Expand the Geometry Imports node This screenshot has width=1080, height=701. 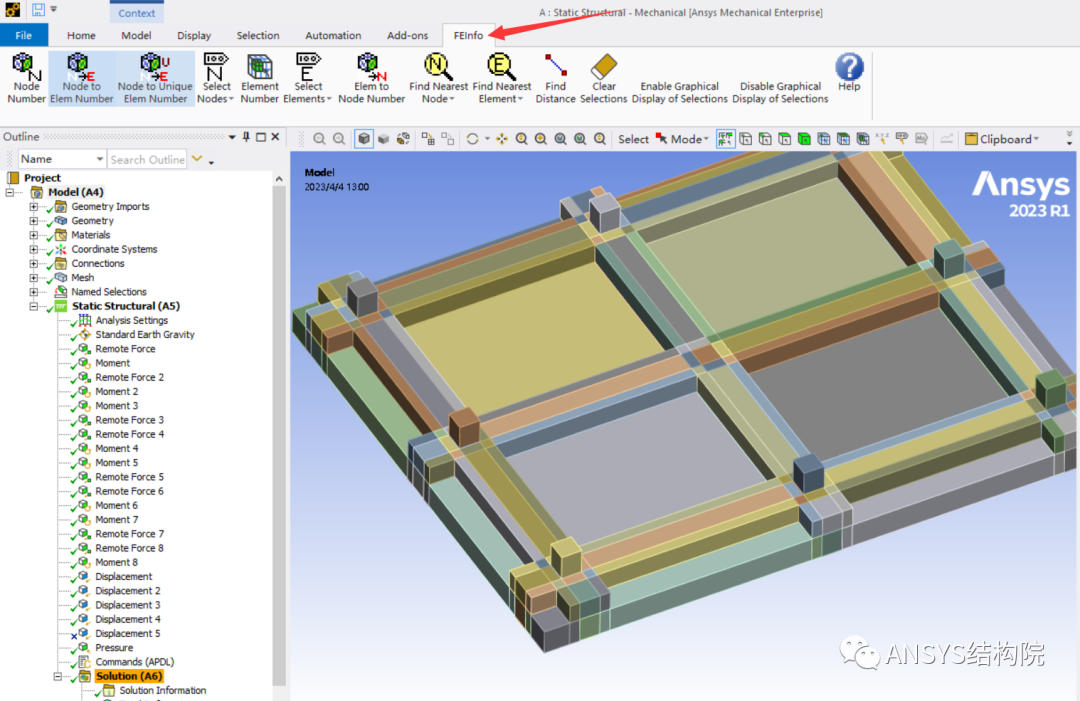(x=34, y=207)
